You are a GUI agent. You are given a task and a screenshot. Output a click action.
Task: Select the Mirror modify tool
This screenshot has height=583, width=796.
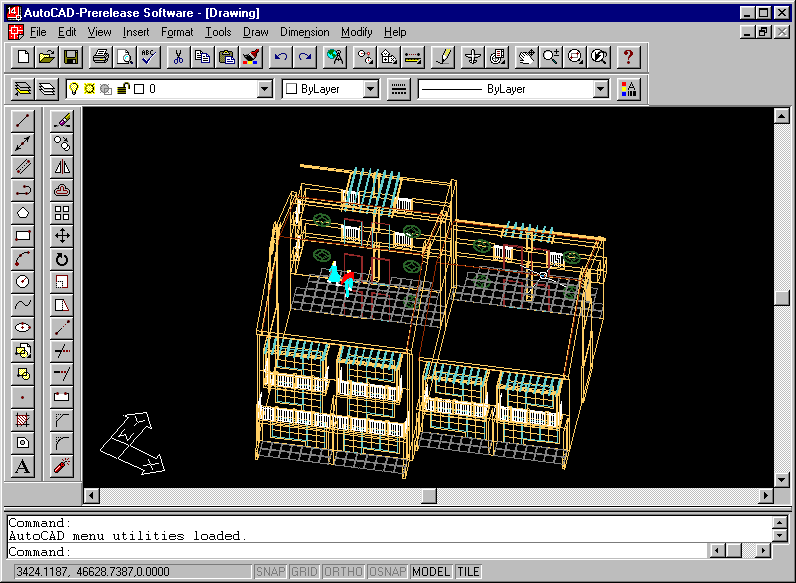pos(62,167)
